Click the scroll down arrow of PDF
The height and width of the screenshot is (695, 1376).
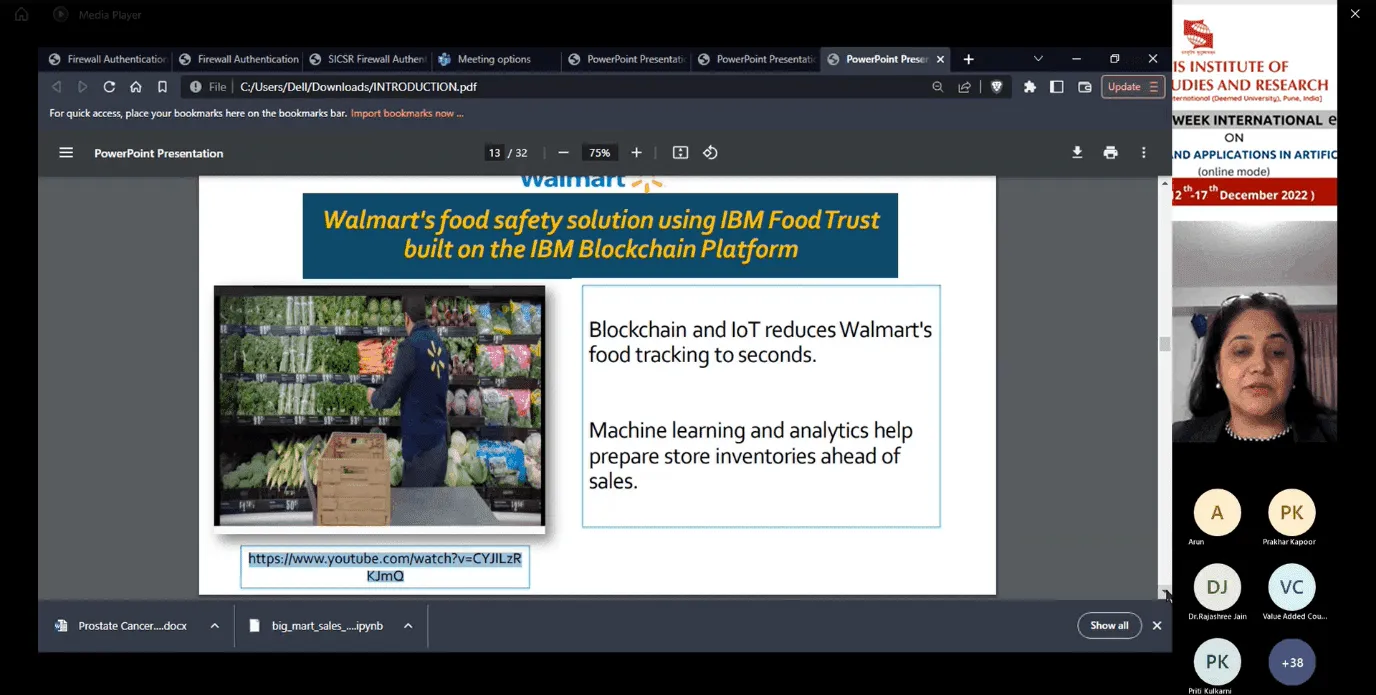click(1165, 594)
